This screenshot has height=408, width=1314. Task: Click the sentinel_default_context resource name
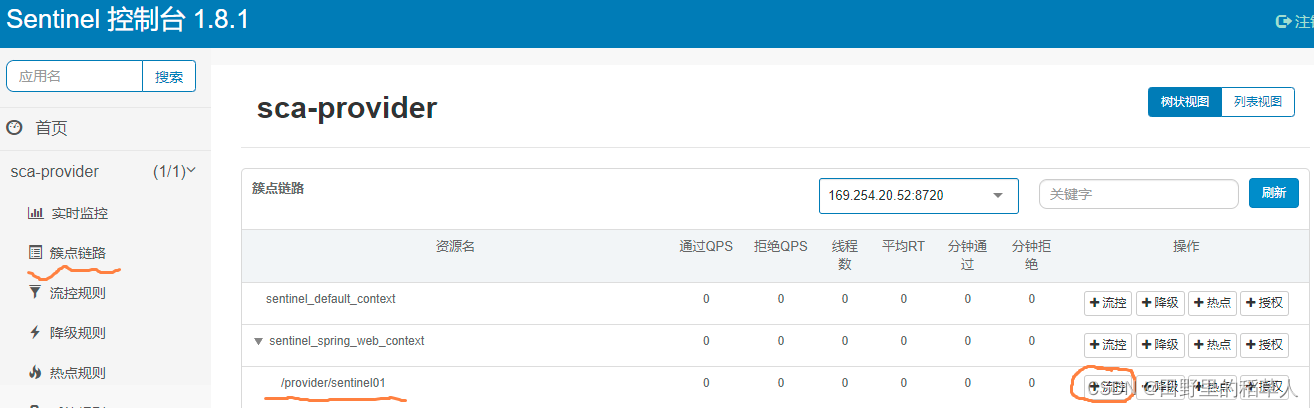tap(331, 299)
